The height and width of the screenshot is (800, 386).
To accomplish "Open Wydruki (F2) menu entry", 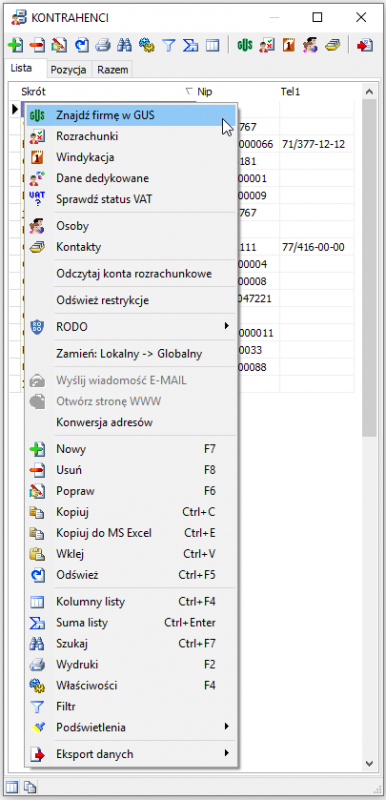I will pyautogui.click(x=131, y=664).
